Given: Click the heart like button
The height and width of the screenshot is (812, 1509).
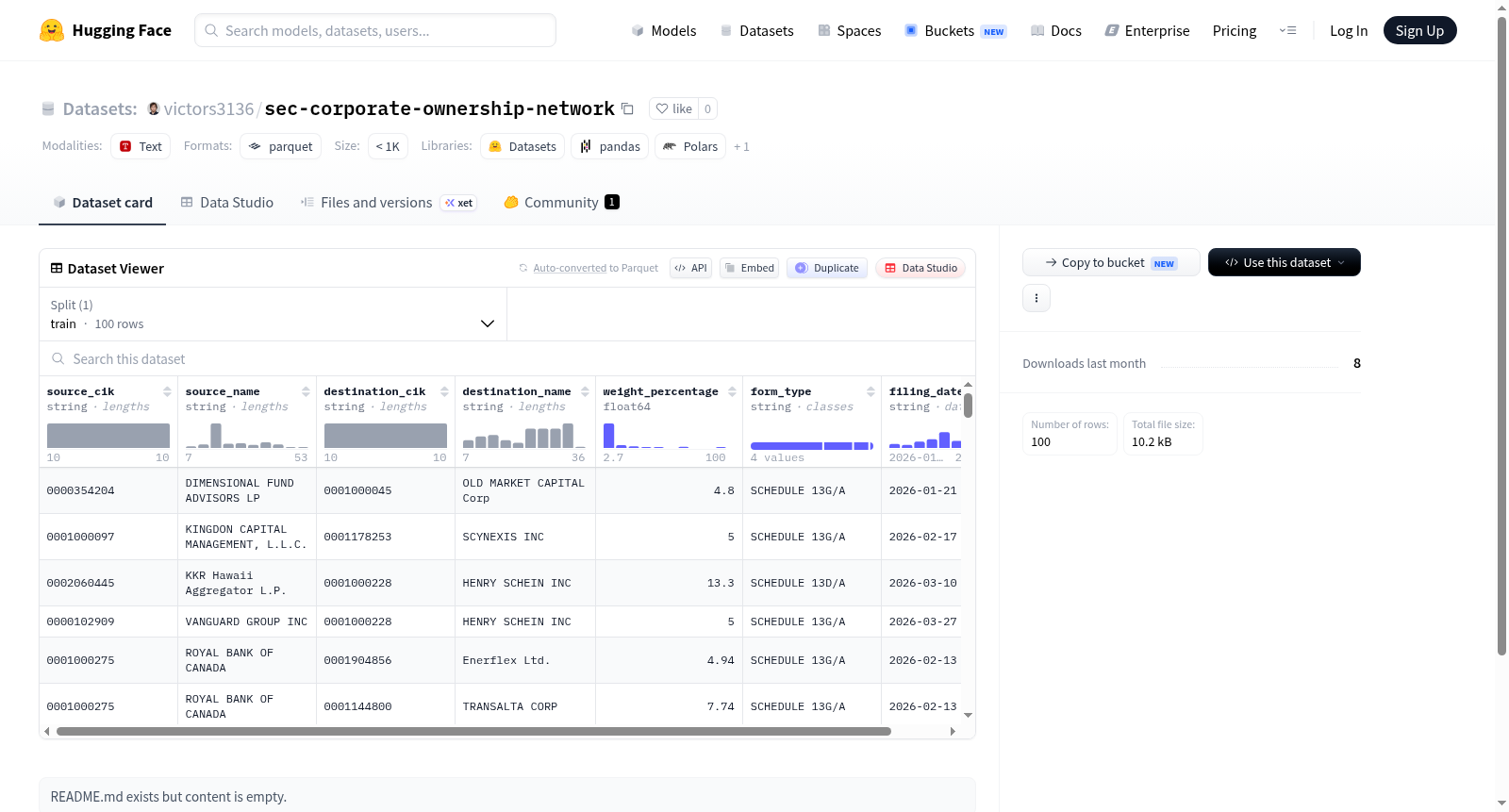Looking at the screenshot, I should 674,108.
